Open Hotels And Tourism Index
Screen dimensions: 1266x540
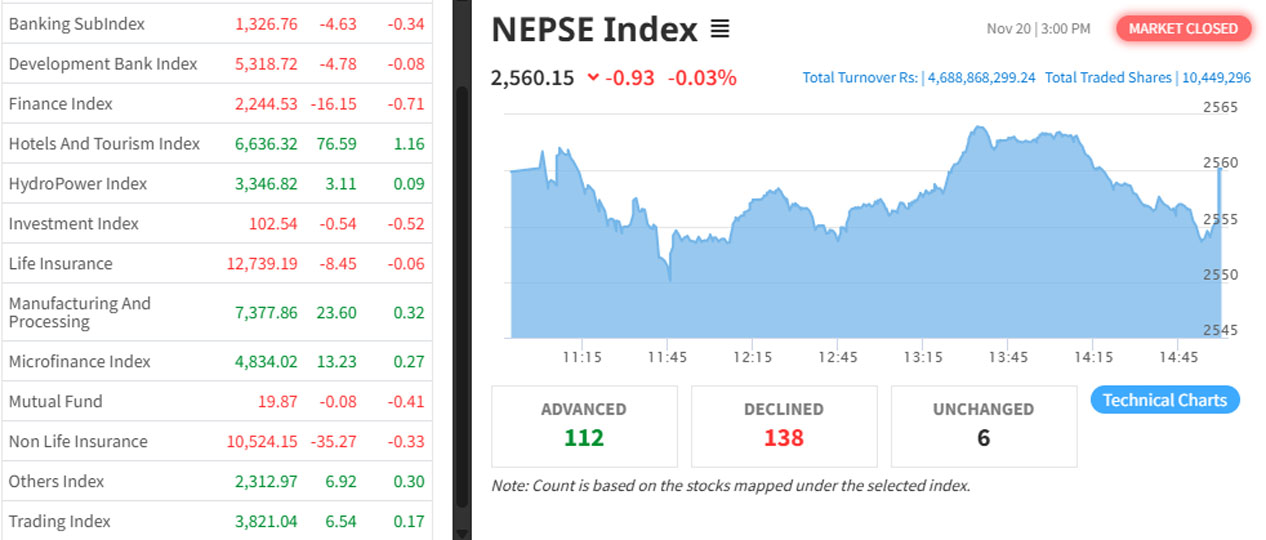click(104, 144)
